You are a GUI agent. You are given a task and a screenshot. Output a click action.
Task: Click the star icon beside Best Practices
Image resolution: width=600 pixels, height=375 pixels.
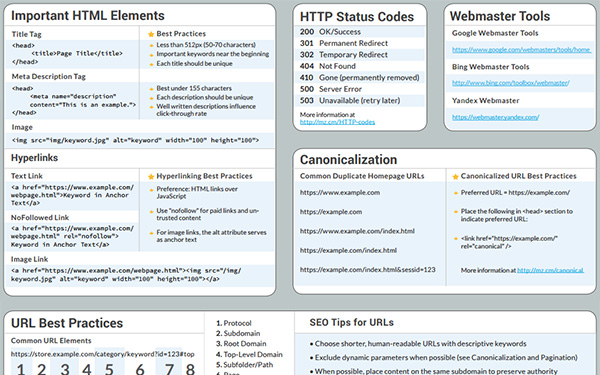[x=151, y=34]
